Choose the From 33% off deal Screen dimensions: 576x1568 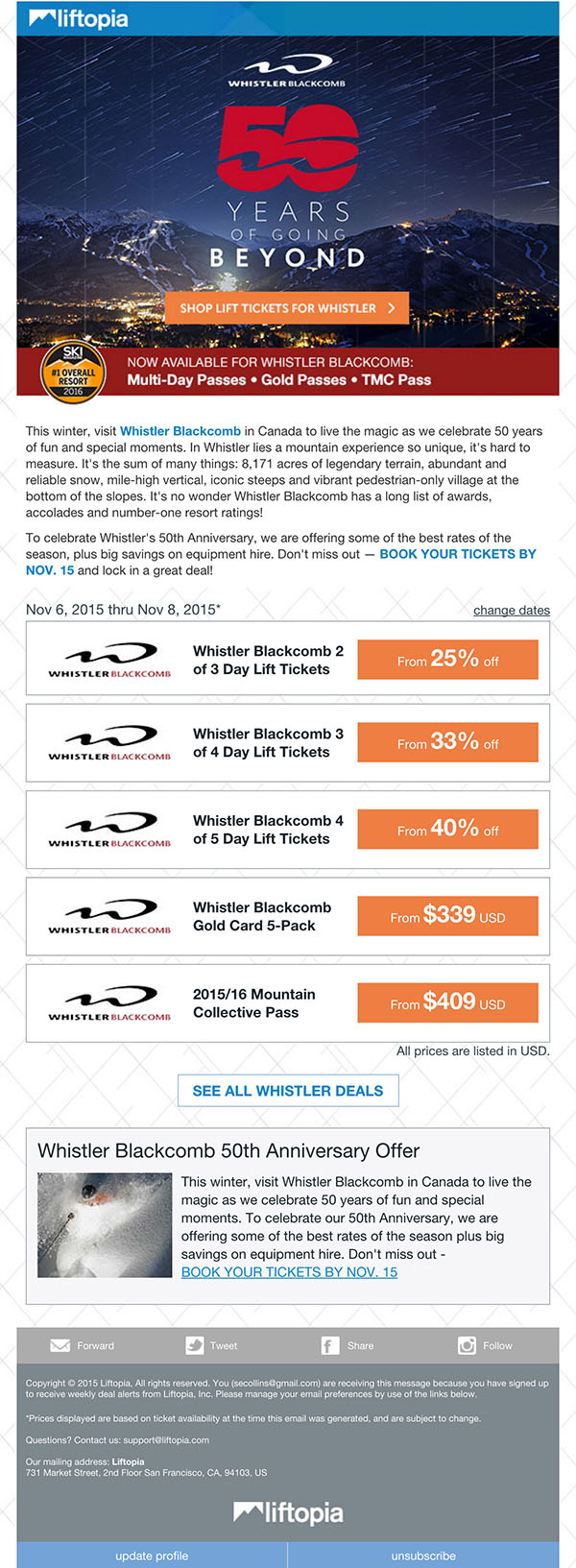(447, 742)
